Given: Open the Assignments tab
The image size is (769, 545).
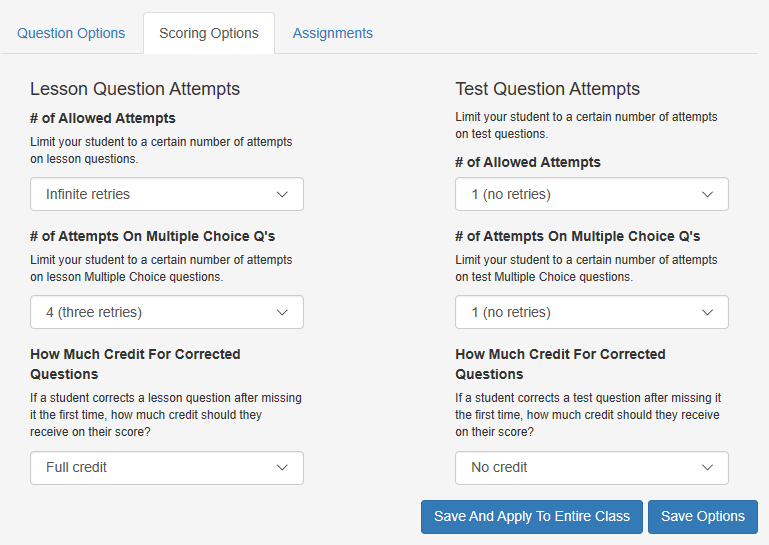Looking at the screenshot, I should (332, 33).
